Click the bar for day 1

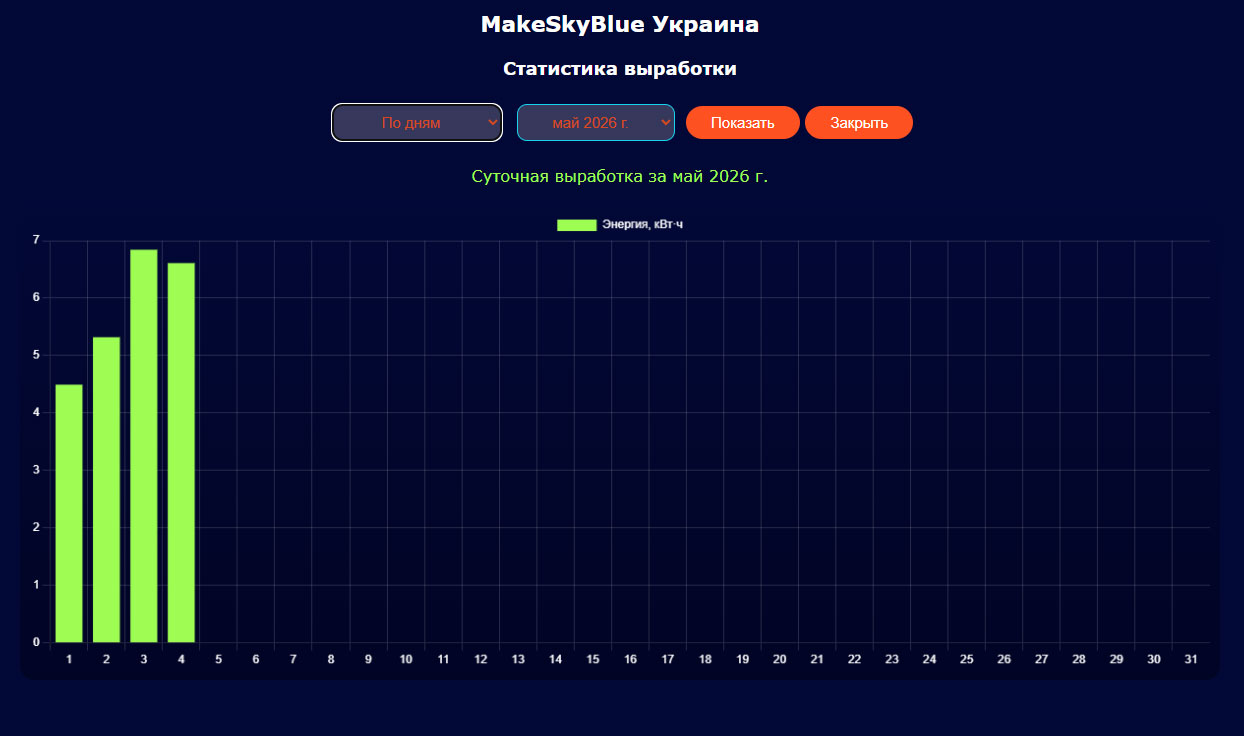pos(69,513)
